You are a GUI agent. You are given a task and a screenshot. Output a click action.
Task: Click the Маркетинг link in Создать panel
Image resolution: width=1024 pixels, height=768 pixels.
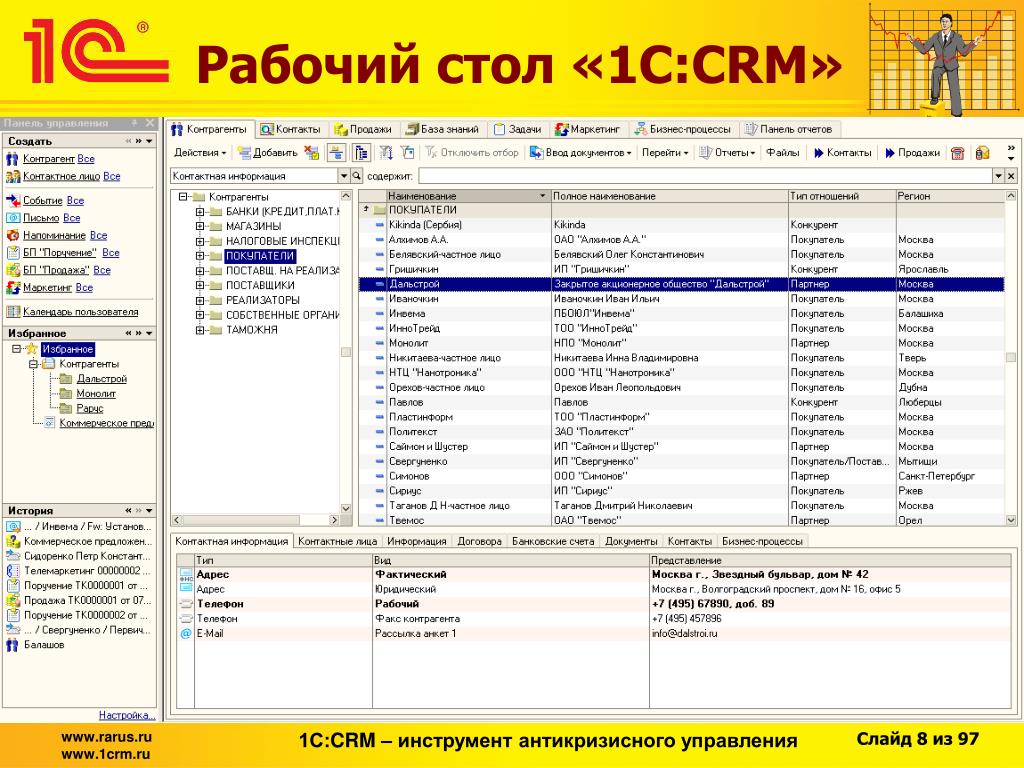coord(47,288)
